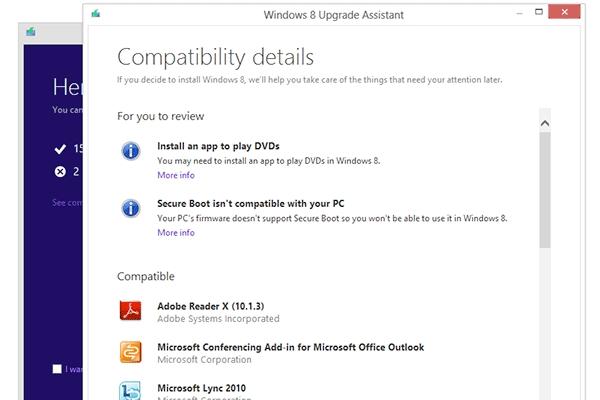Click the See compatibility details link in the purple panel
Screen dimensions: 600x400
coord(67,202)
